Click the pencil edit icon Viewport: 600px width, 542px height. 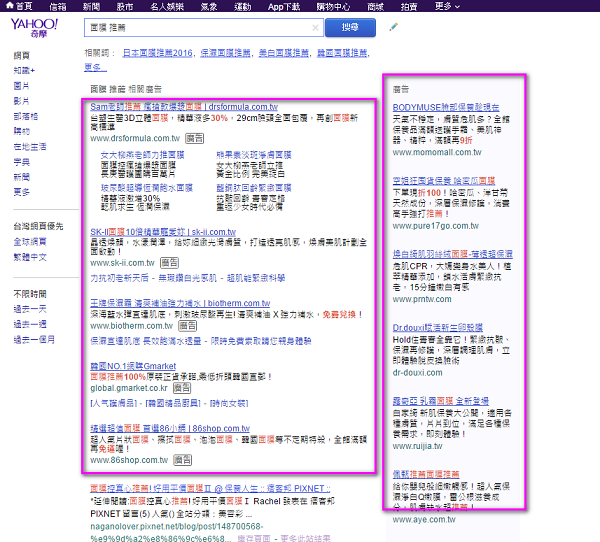pos(393,27)
